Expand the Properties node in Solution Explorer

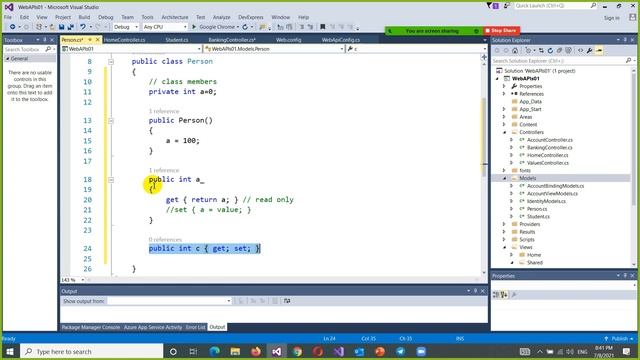(x=504, y=86)
